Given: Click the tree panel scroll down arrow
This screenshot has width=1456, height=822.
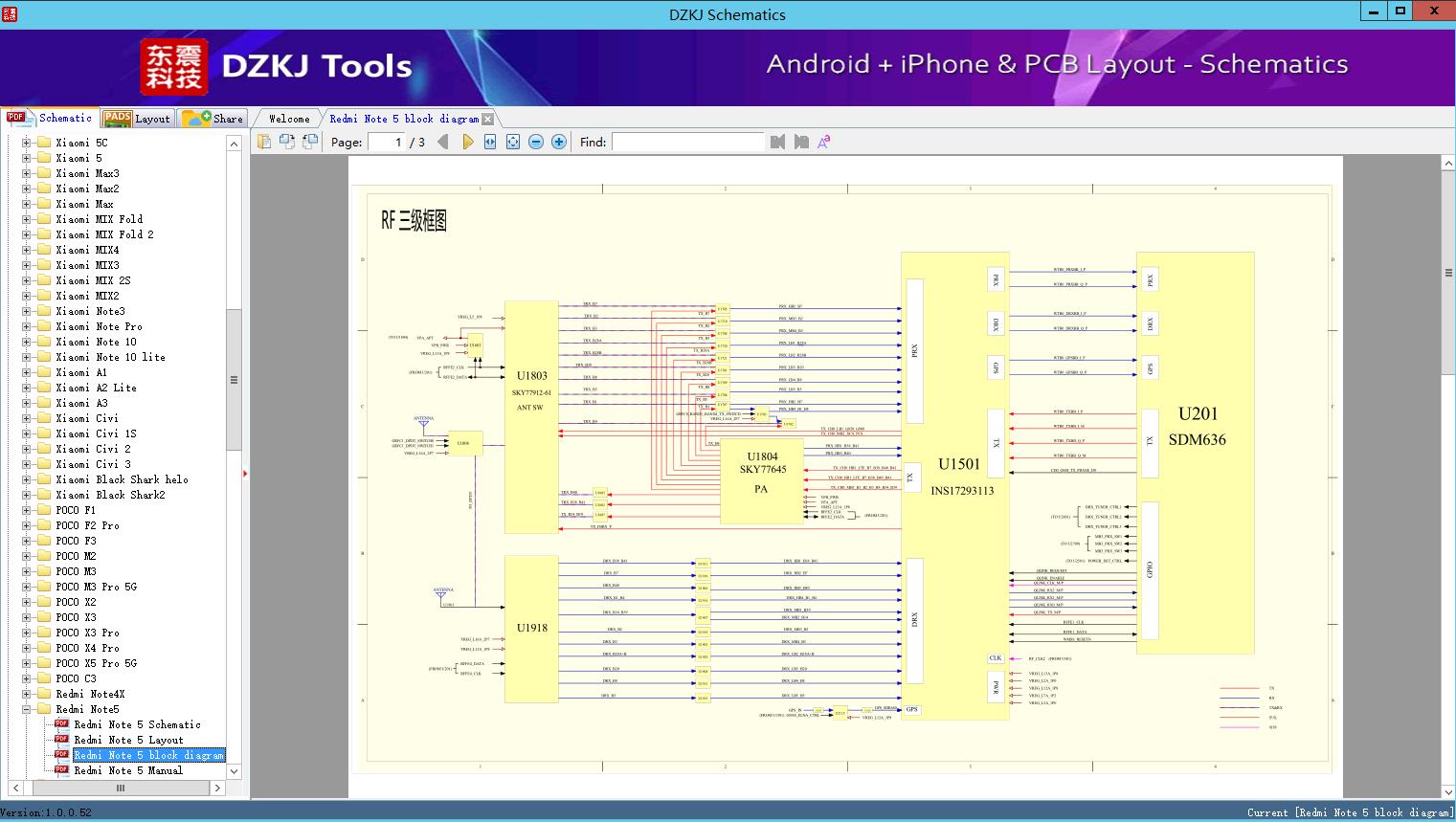Looking at the screenshot, I should click(234, 770).
